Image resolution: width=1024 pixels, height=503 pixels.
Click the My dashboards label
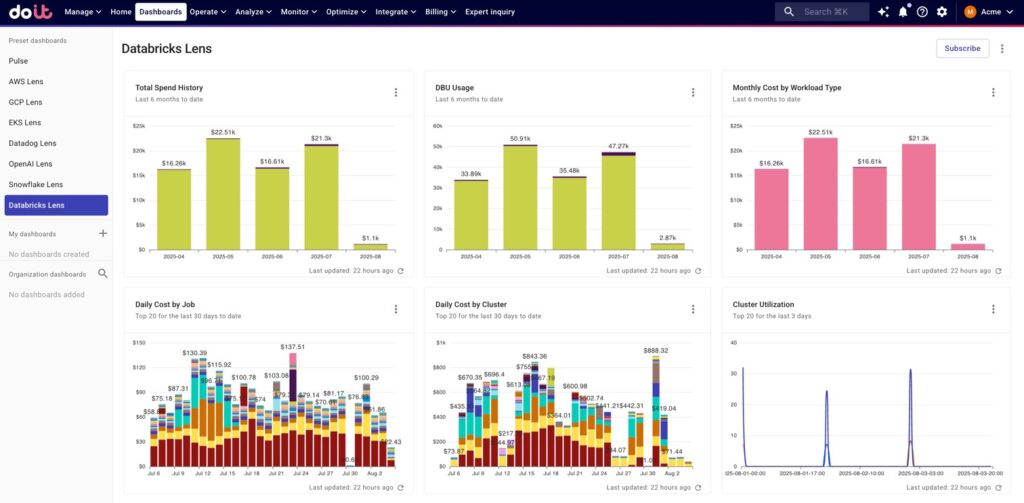point(32,234)
